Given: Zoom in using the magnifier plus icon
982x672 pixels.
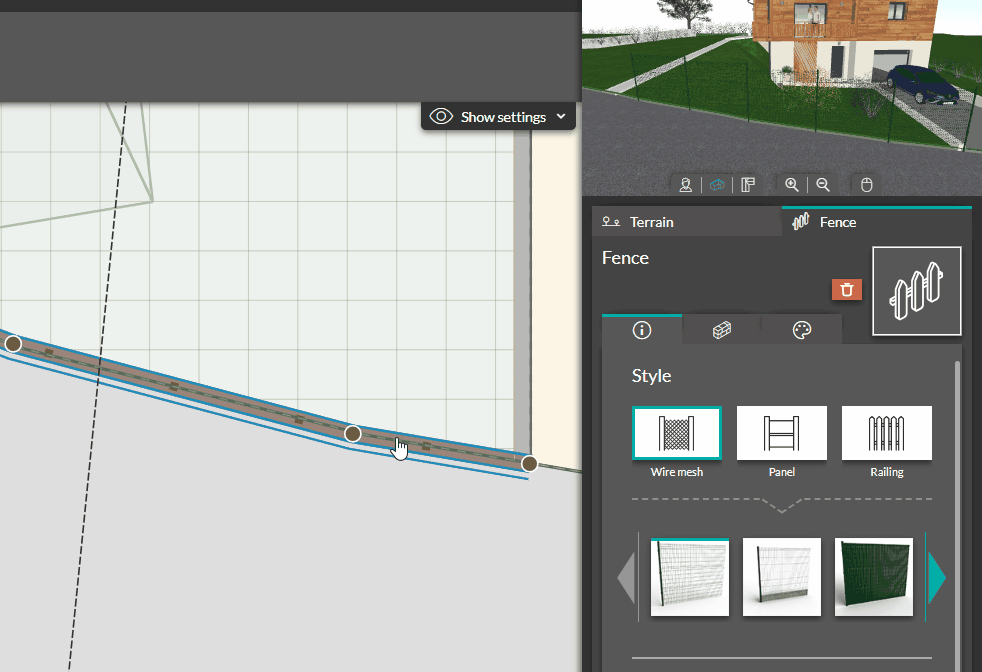Looking at the screenshot, I should (792, 184).
